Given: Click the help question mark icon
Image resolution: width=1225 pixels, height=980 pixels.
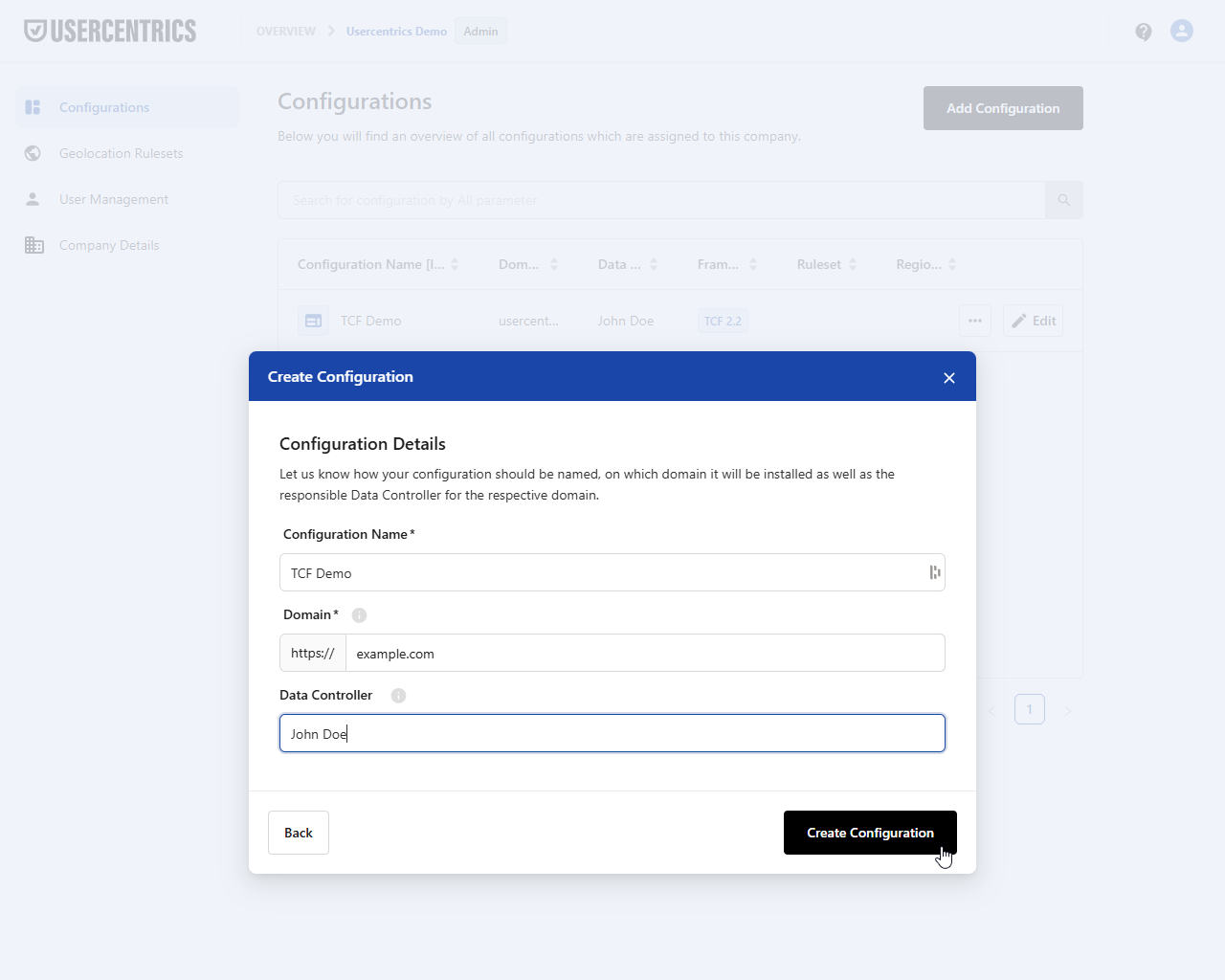Looking at the screenshot, I should click(x=1144, y=32).
